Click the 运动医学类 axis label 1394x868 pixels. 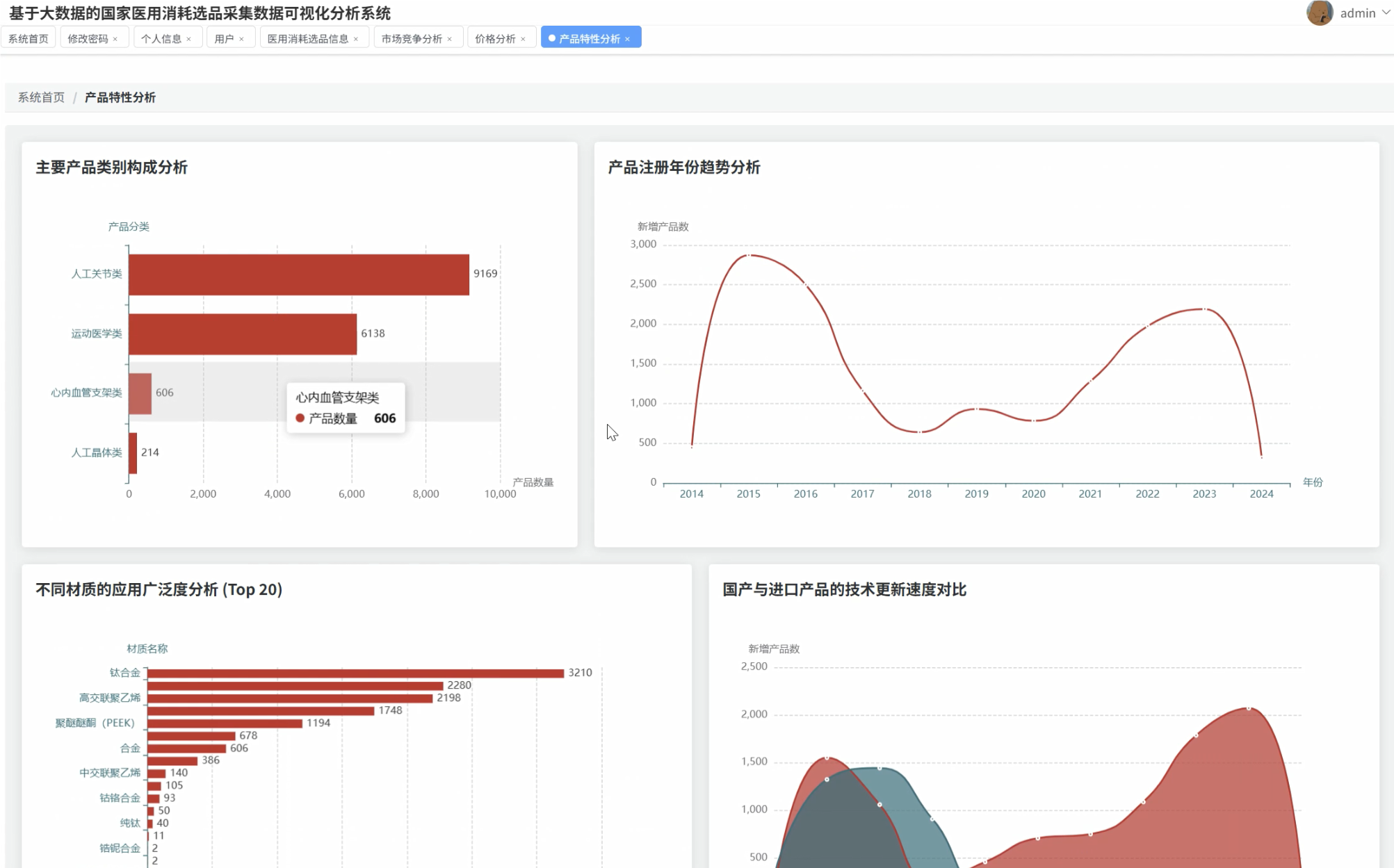coord(97,334)
